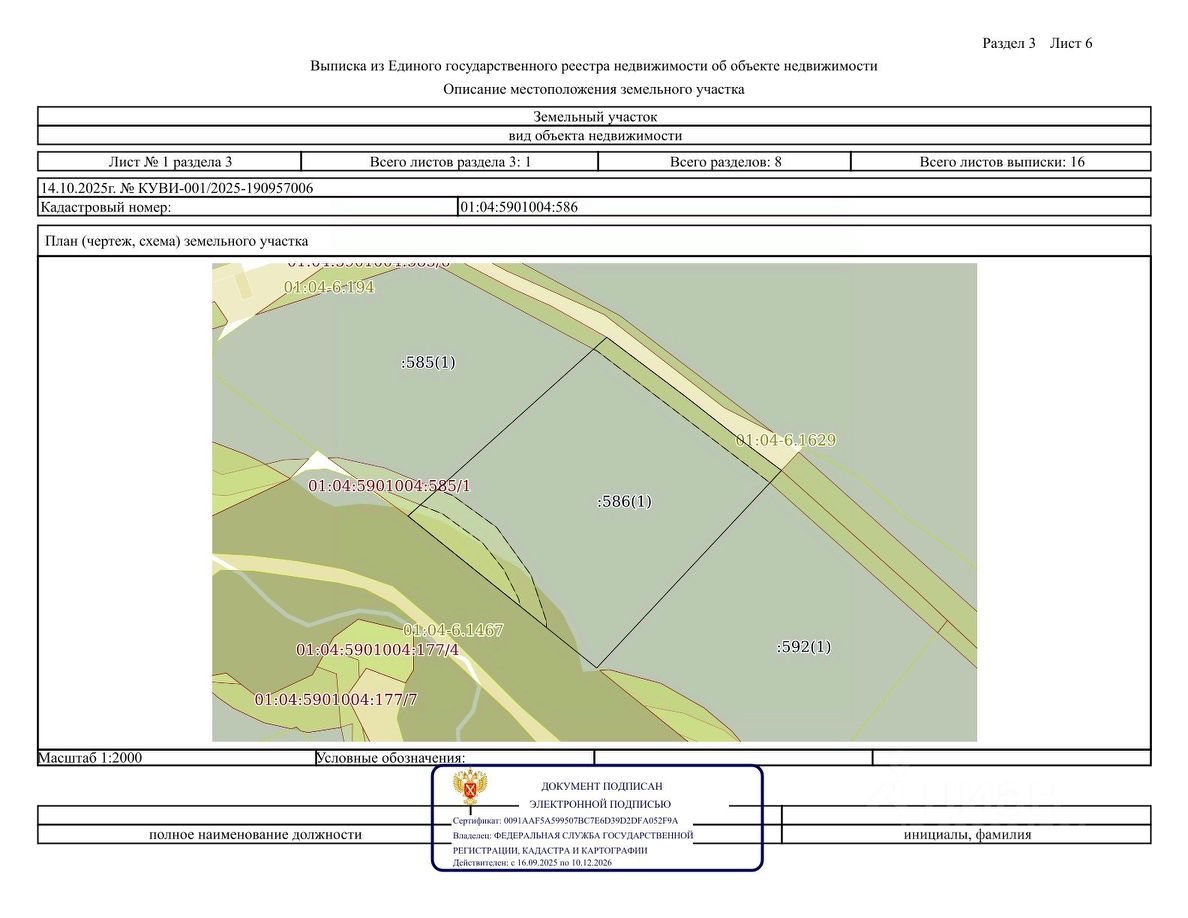Click zone label 01:04-6.194 on map

[x=329, y=287]
